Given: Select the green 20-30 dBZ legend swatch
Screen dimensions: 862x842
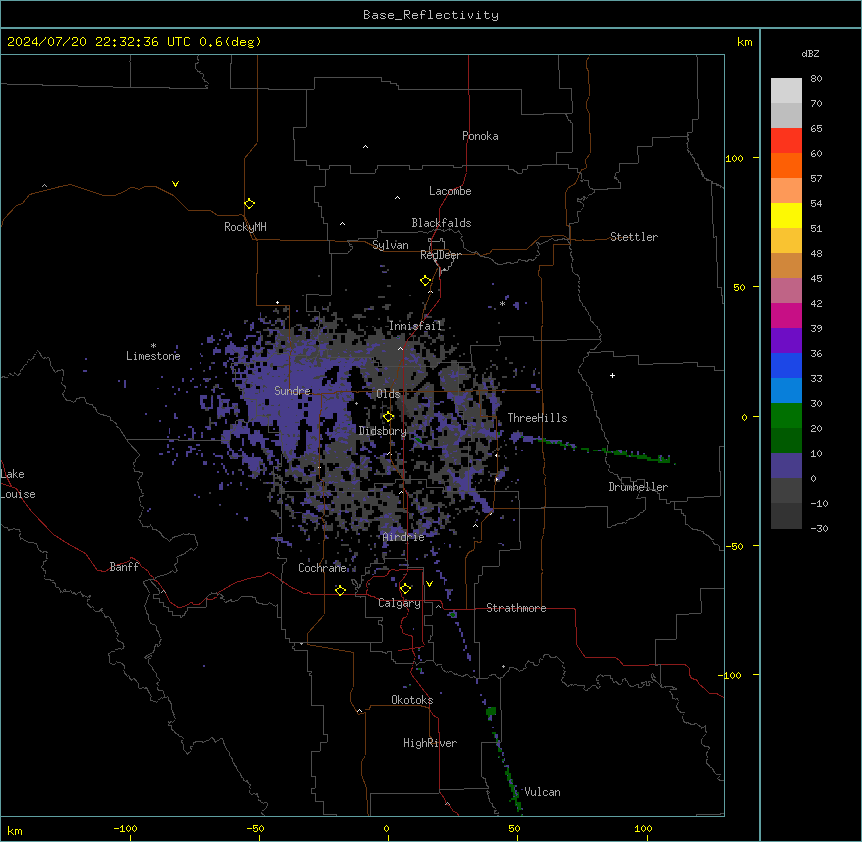Looking at the screenshot, I should (786, 416).
